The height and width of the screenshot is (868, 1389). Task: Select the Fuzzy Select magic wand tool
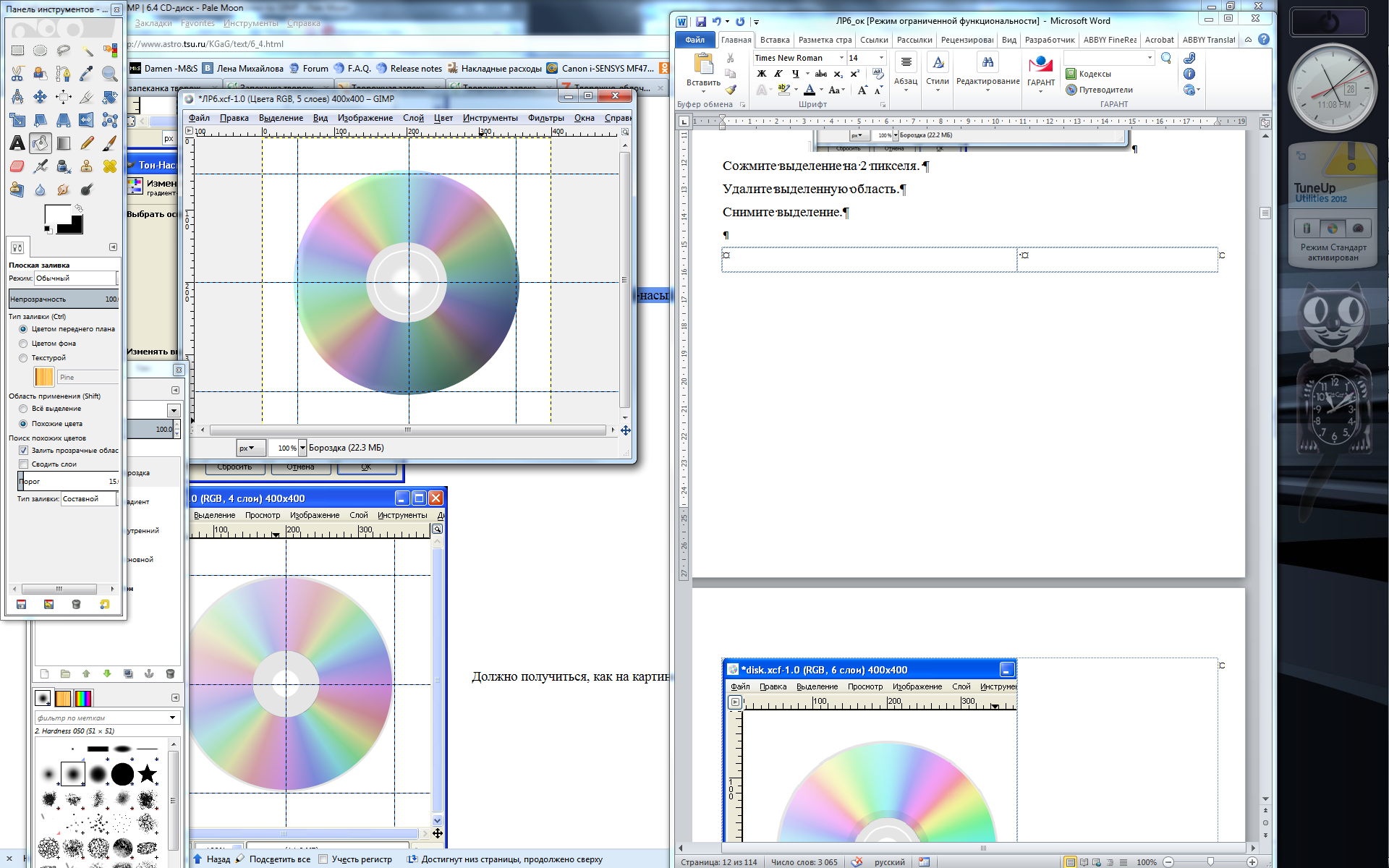pos(87,51)
